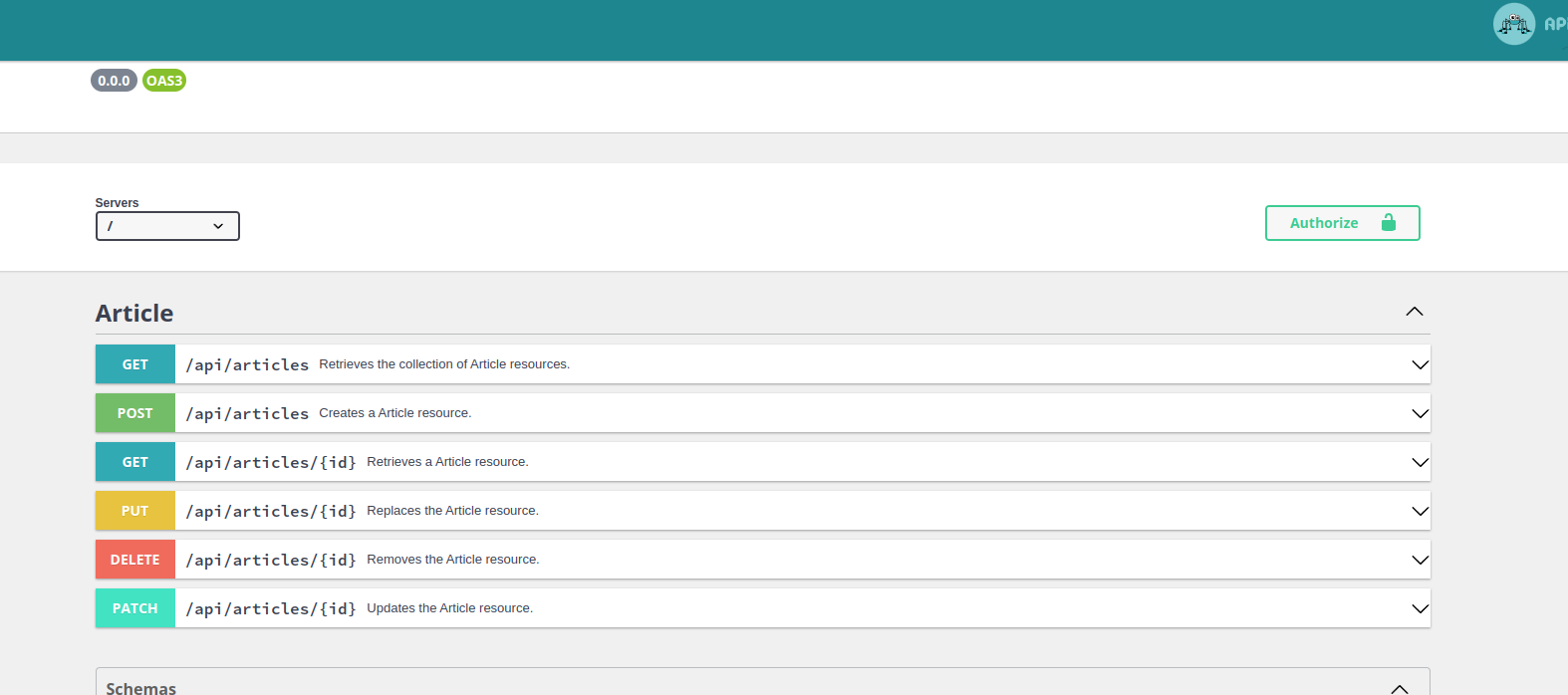Open the Servers dropdown
Image resolution: width=1568 pixels, height=695 pixels.
tap(167, 226)
